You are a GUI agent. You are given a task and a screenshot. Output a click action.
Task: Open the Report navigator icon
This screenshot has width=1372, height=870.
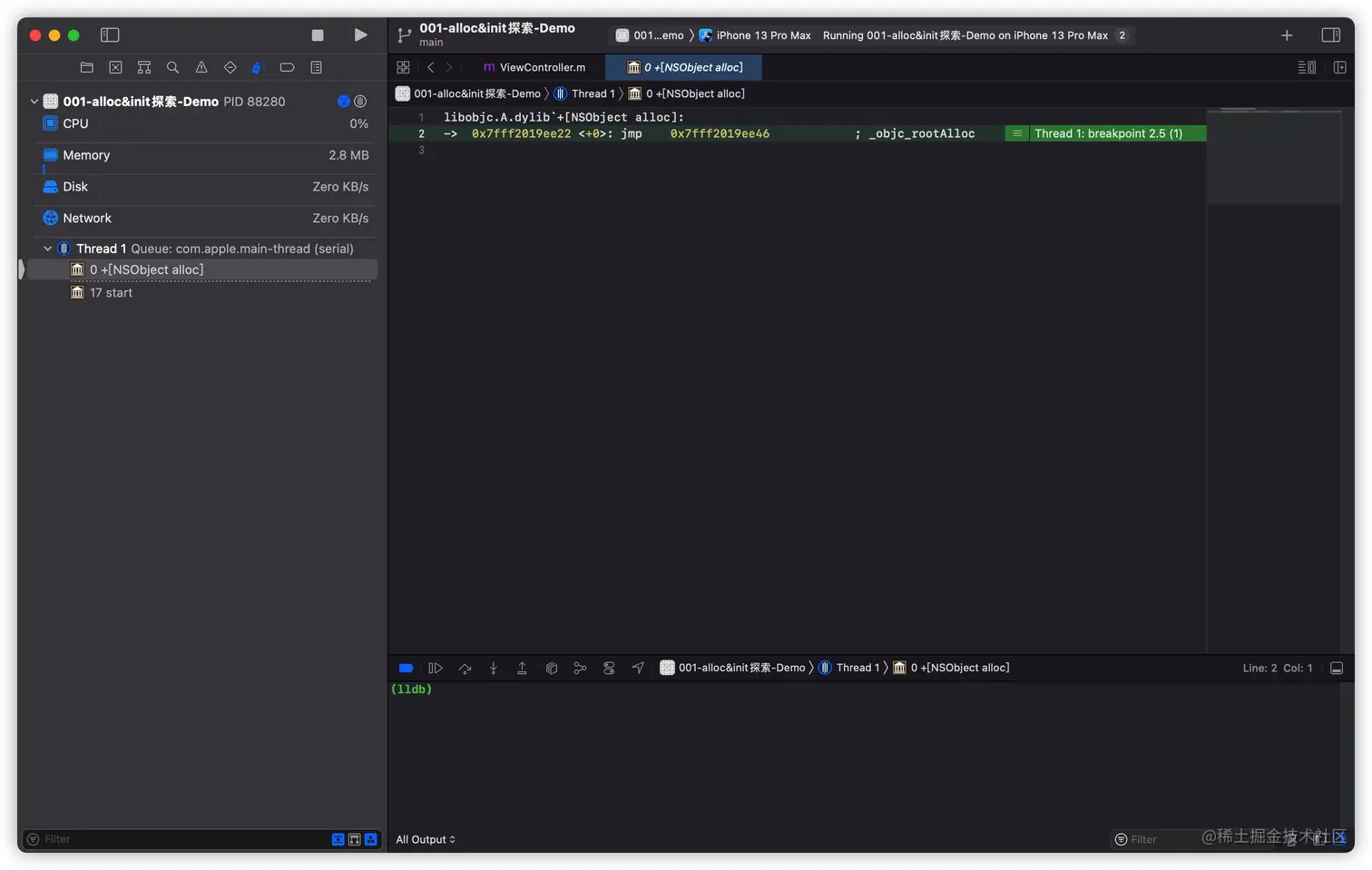pos(316,67)
